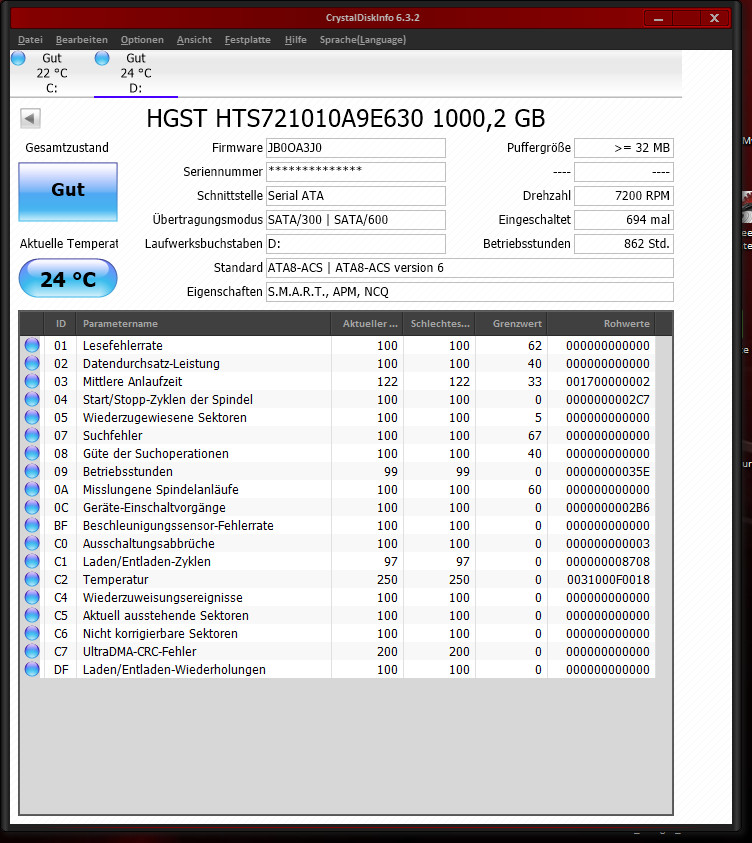Viewport: 752px width, 843px height.
Task: Click status orb of Geräte-Einschaltvorgänge row
Action: pyautogui.click(x=32, y=508)
